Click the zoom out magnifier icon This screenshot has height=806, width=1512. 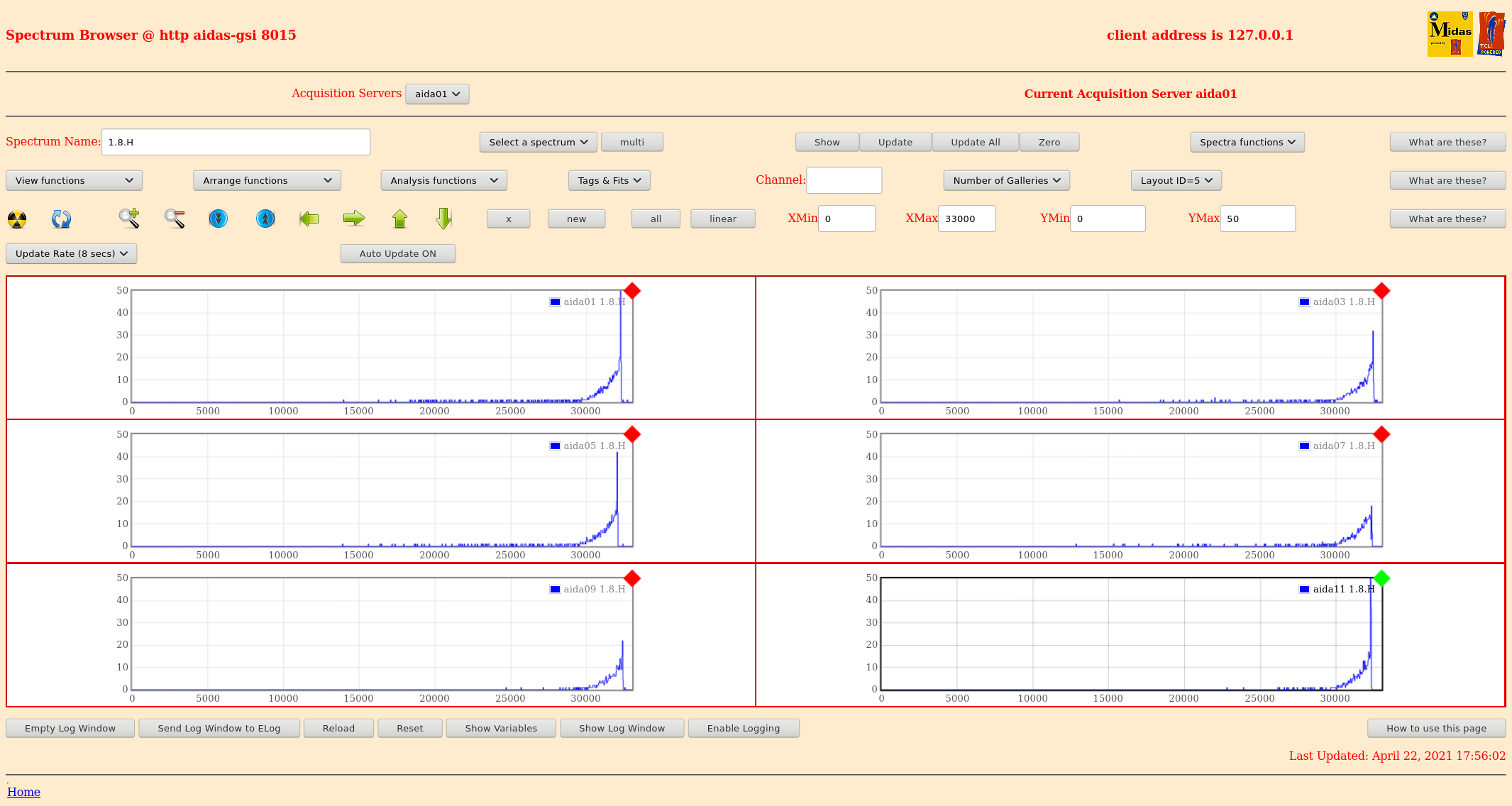pos(175,219)
